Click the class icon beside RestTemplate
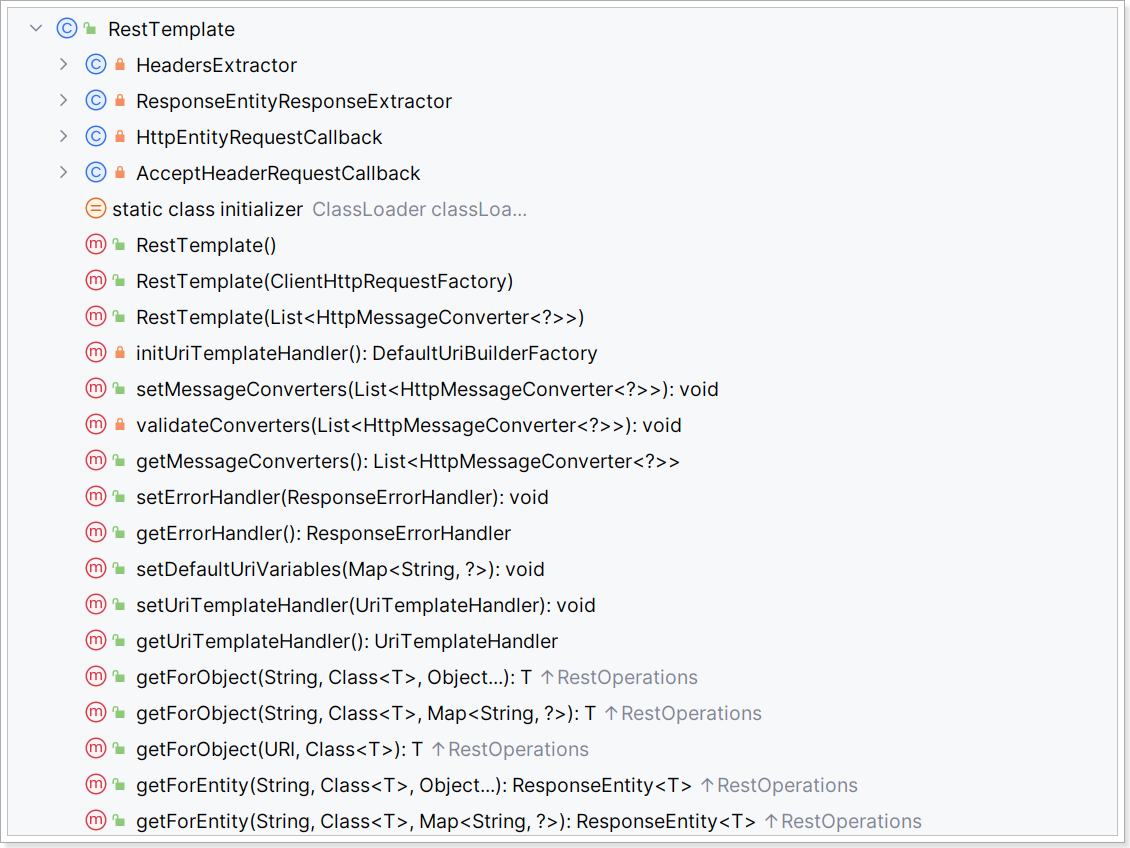1130x848 pixels. tap(67, 29)
